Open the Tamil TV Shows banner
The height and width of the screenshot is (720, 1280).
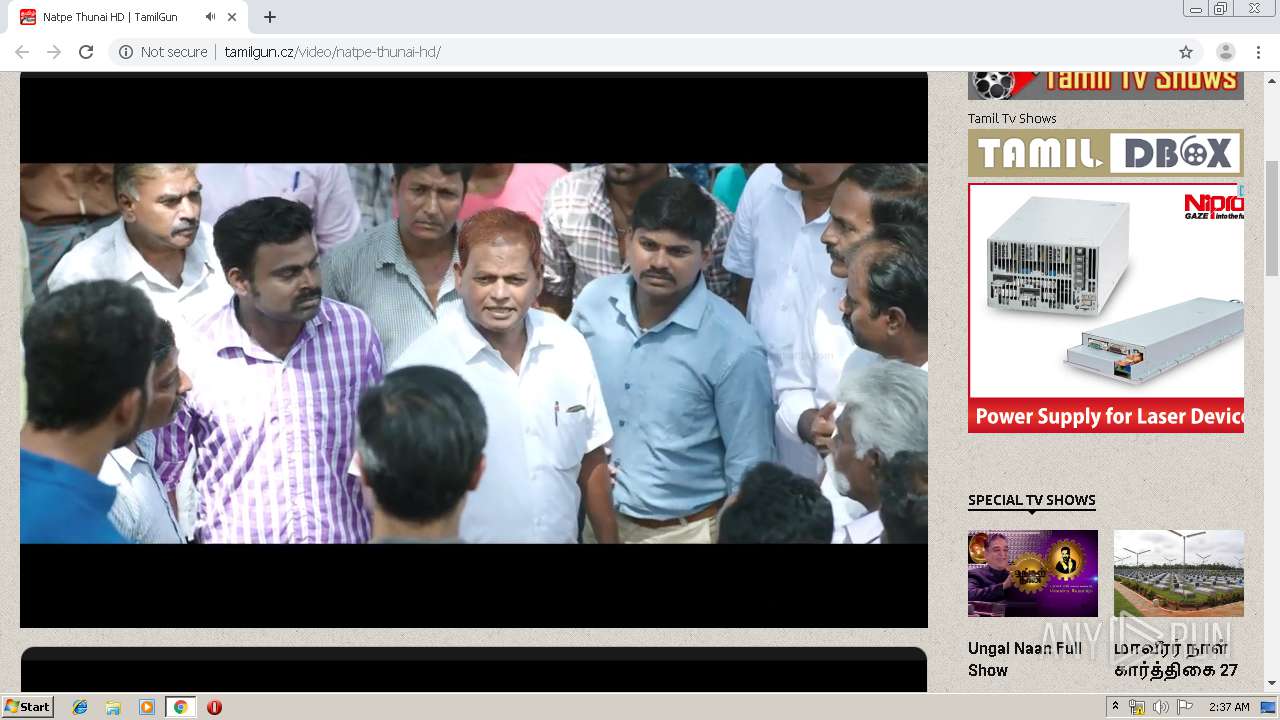pos(1106,86)
